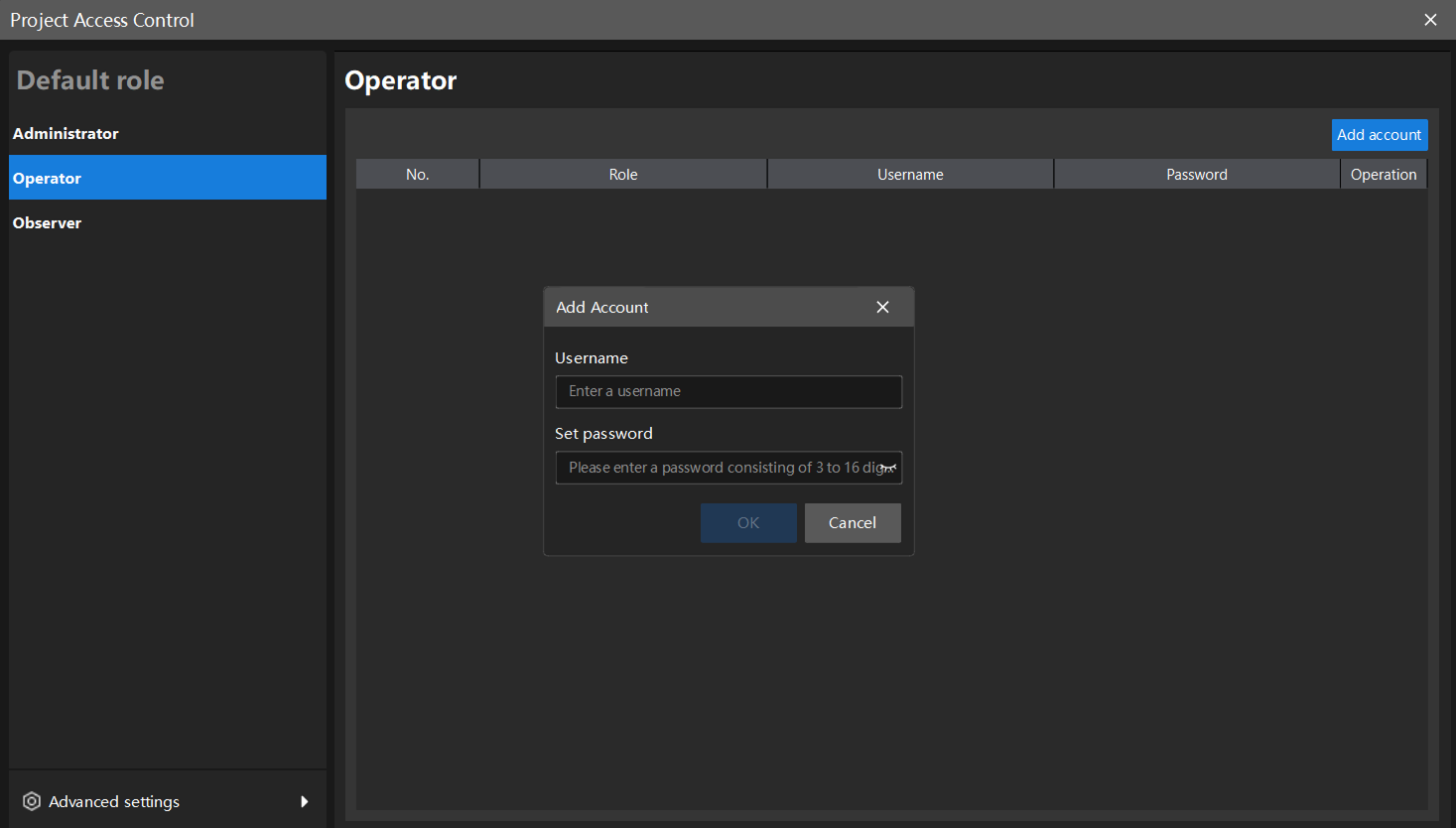Toggle password visibility with the eye icon
The width and height of the screenshot is (1456, 828).
click(x=886, y=467)
